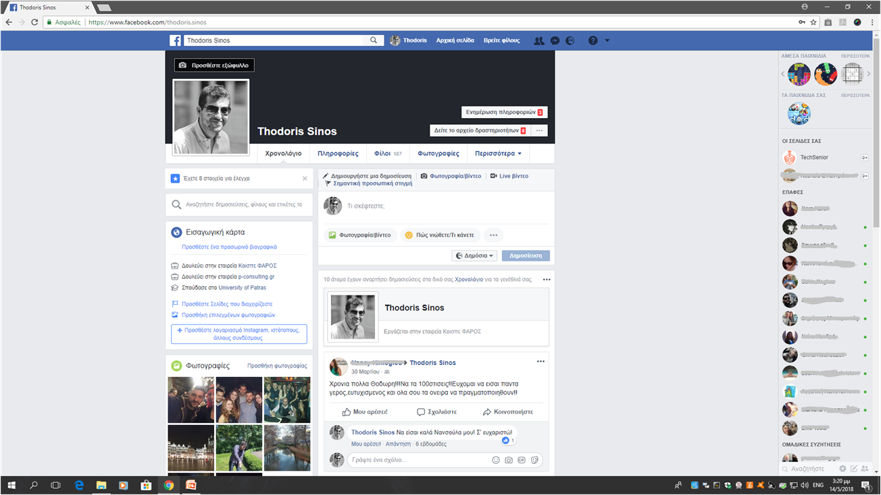Click "Ενημέρωση πληροφοριών" button
Viewport: 881px width, 495px height.
(x=504, y=112)
